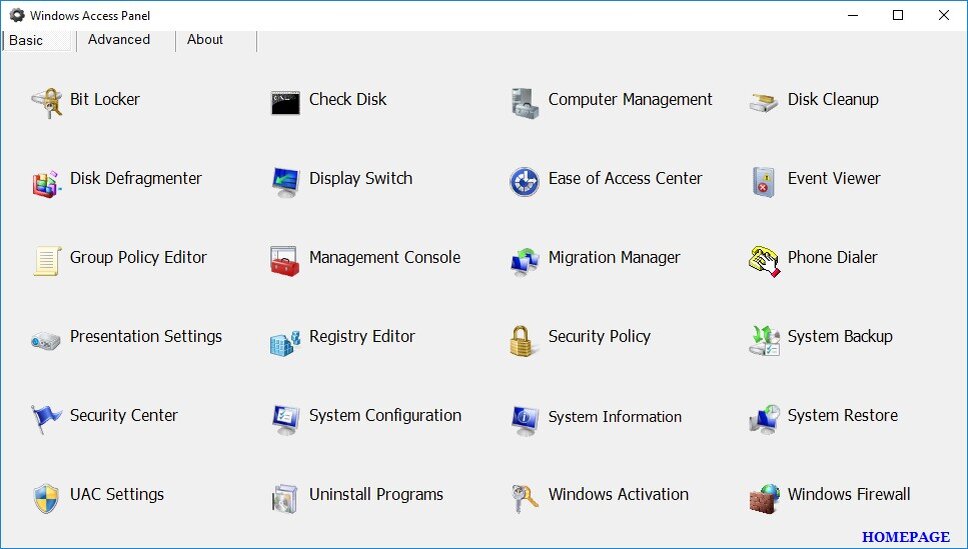Click the UAC Settings shield icon
Viewport: 968px width, 549px height.
coord(46,497)
